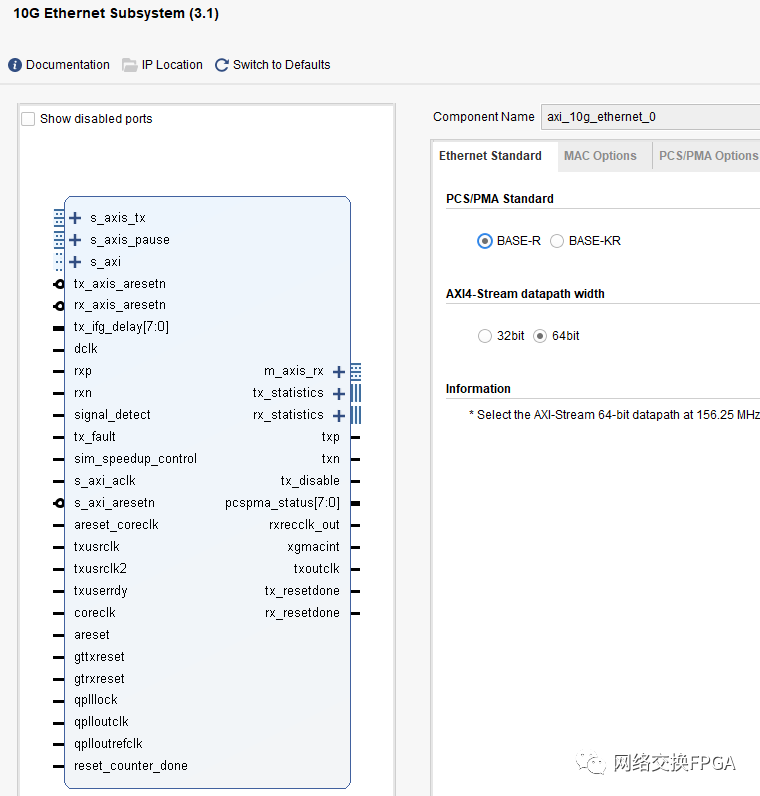This screenshot has width=760, height=796.
Task: Click the IP Location folder icon
Action: coord(129,65)
